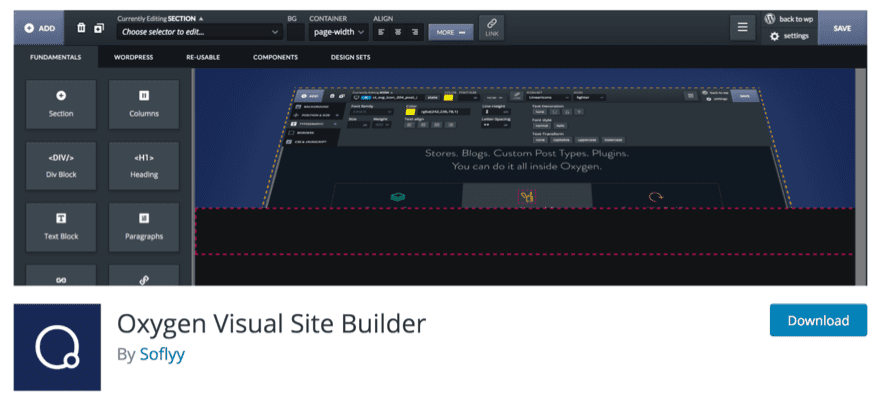Open the Soflyy author link

pos(162,354)
